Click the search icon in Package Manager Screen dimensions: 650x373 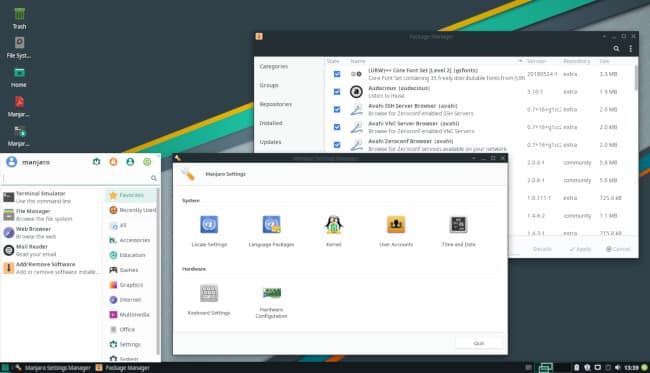pyautogui.click(x=616, y=48)
